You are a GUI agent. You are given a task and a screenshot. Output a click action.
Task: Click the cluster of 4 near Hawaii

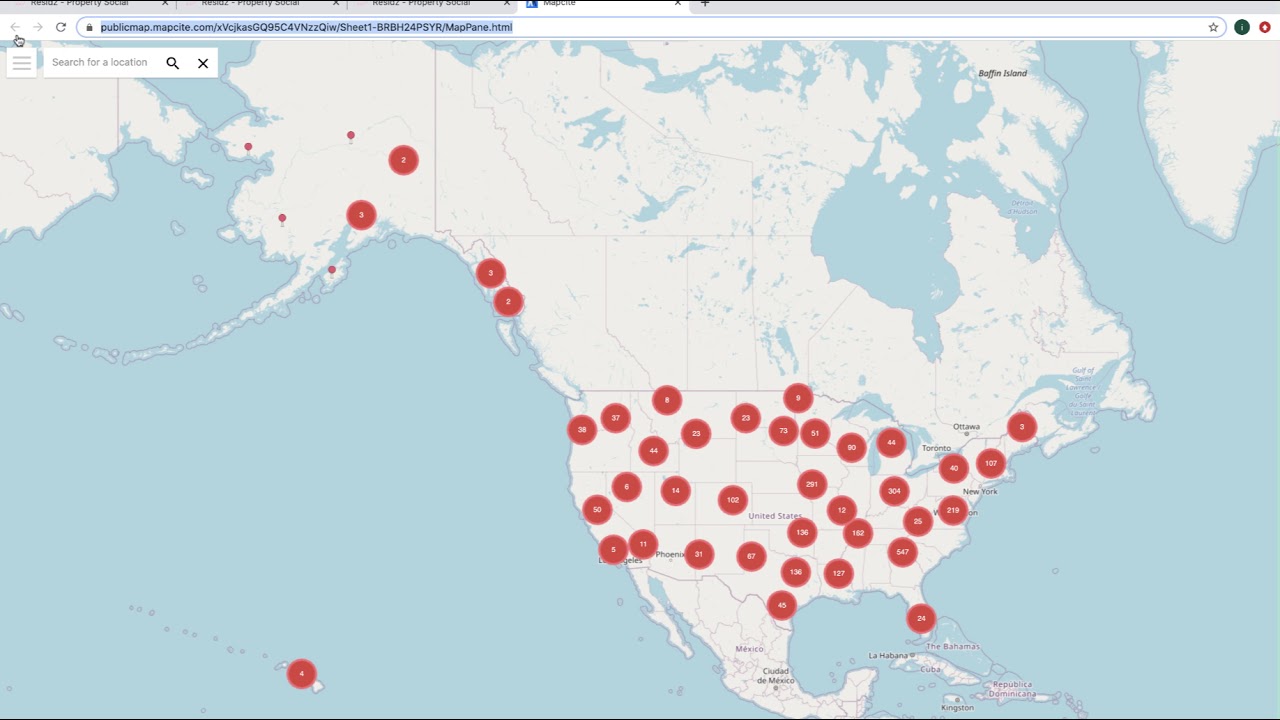302,673
